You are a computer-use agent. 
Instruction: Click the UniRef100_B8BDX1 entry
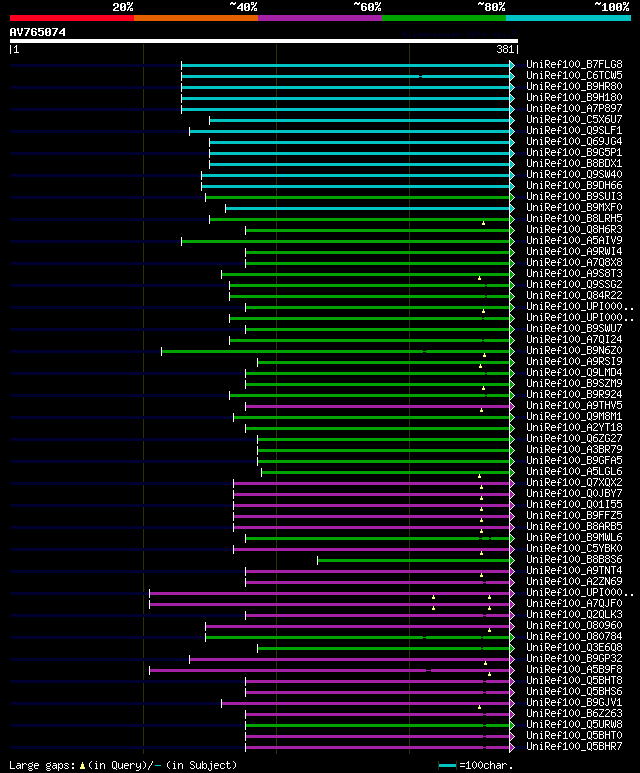coord(574,164)
